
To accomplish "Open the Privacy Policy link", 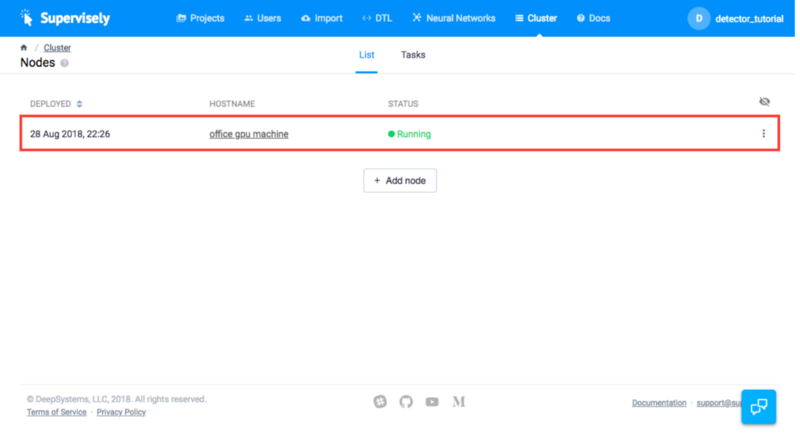I will pos(121,412).
